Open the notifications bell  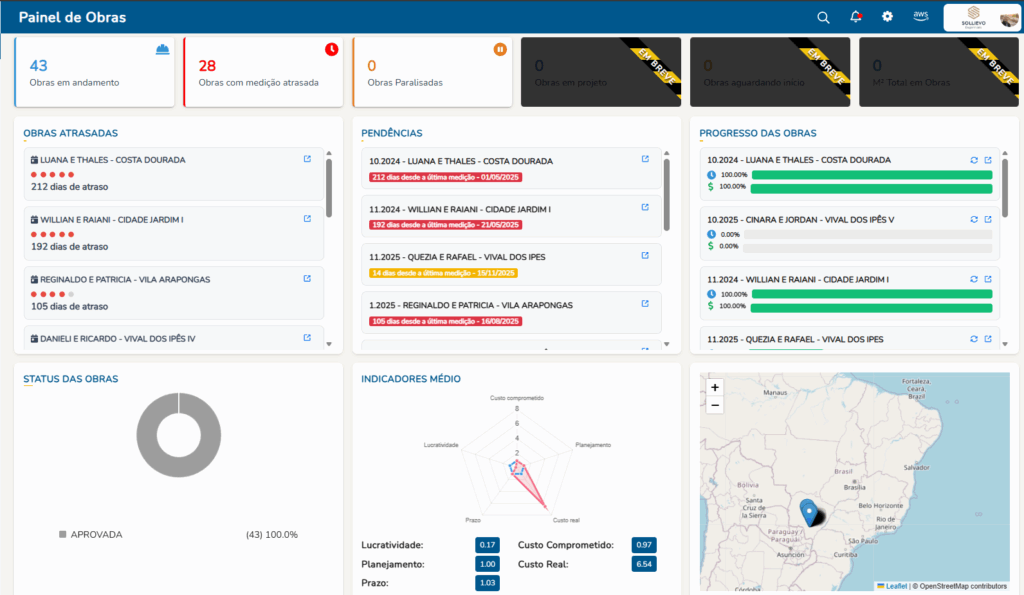(855, 17)
